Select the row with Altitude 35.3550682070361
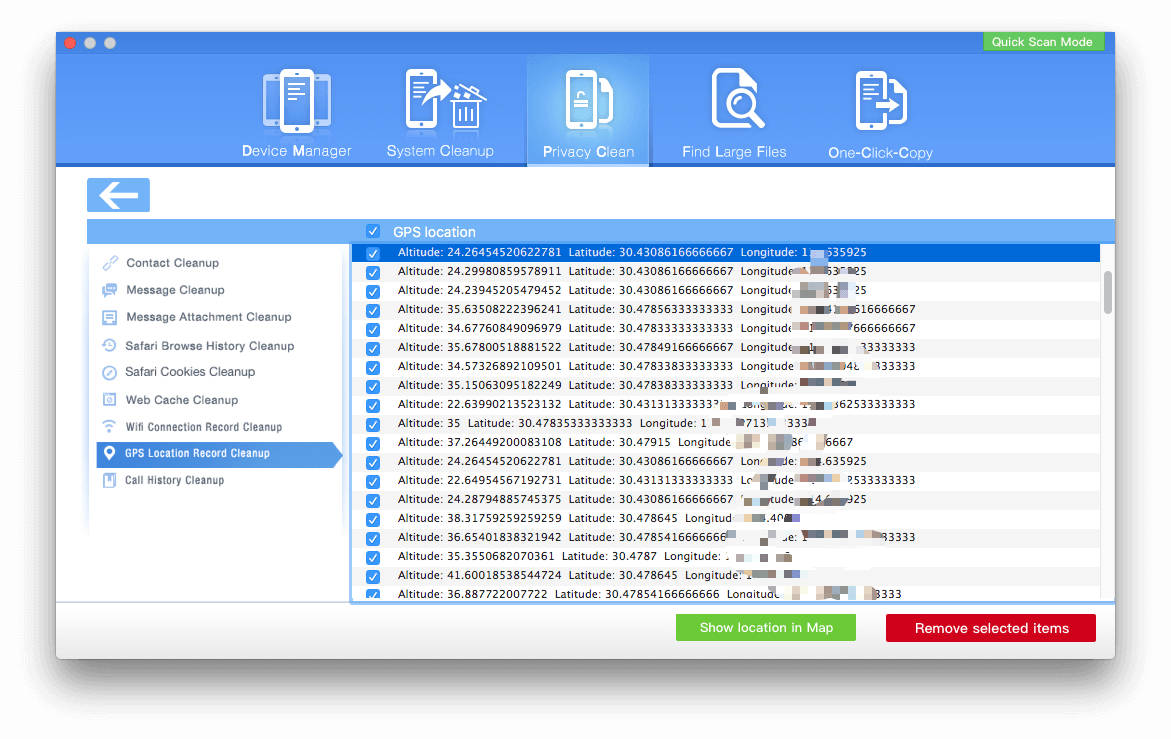This screenshot has width=1171, height=739. coord(726,556)
